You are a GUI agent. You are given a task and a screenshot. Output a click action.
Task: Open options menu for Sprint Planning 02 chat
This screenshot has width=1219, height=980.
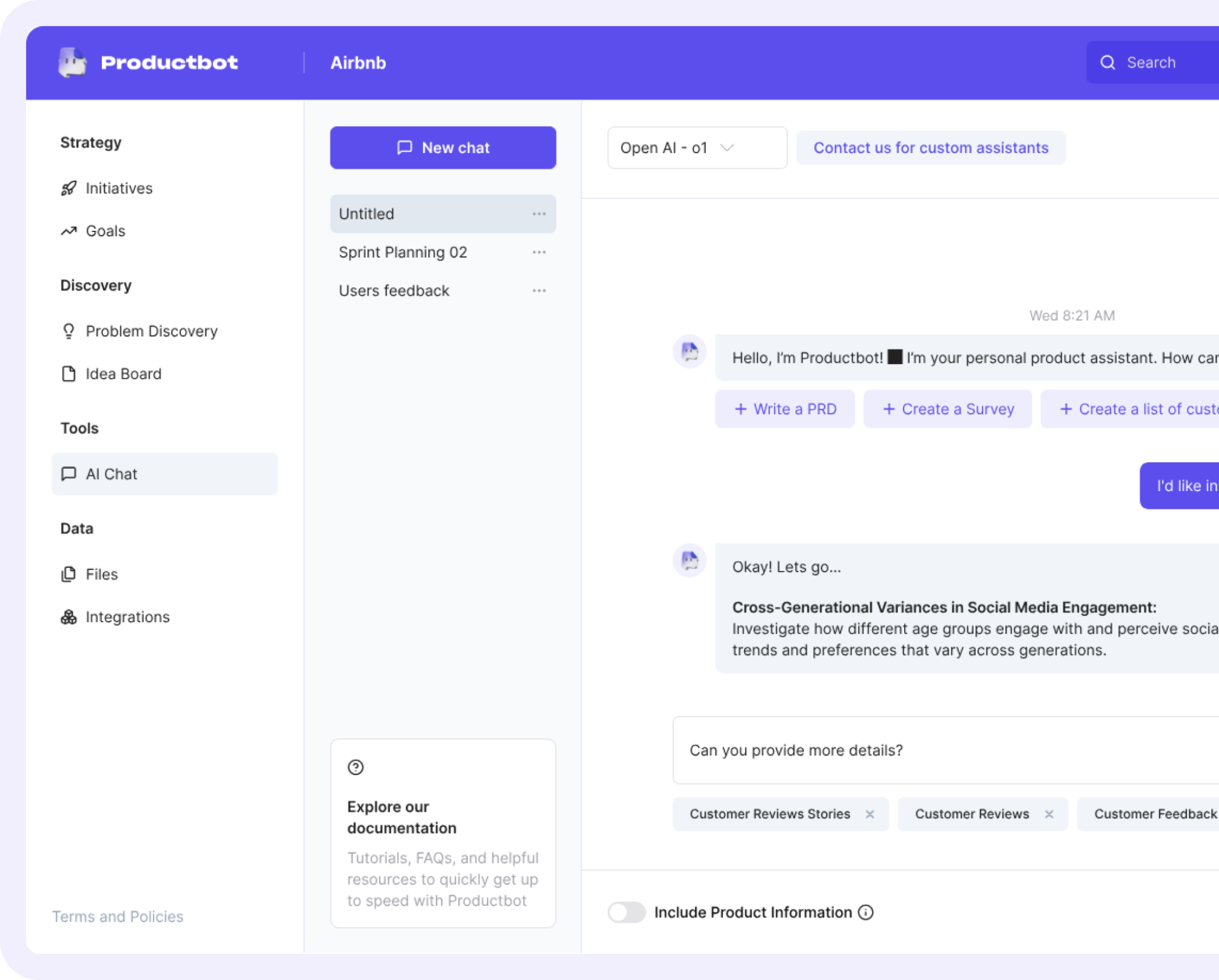539,252
